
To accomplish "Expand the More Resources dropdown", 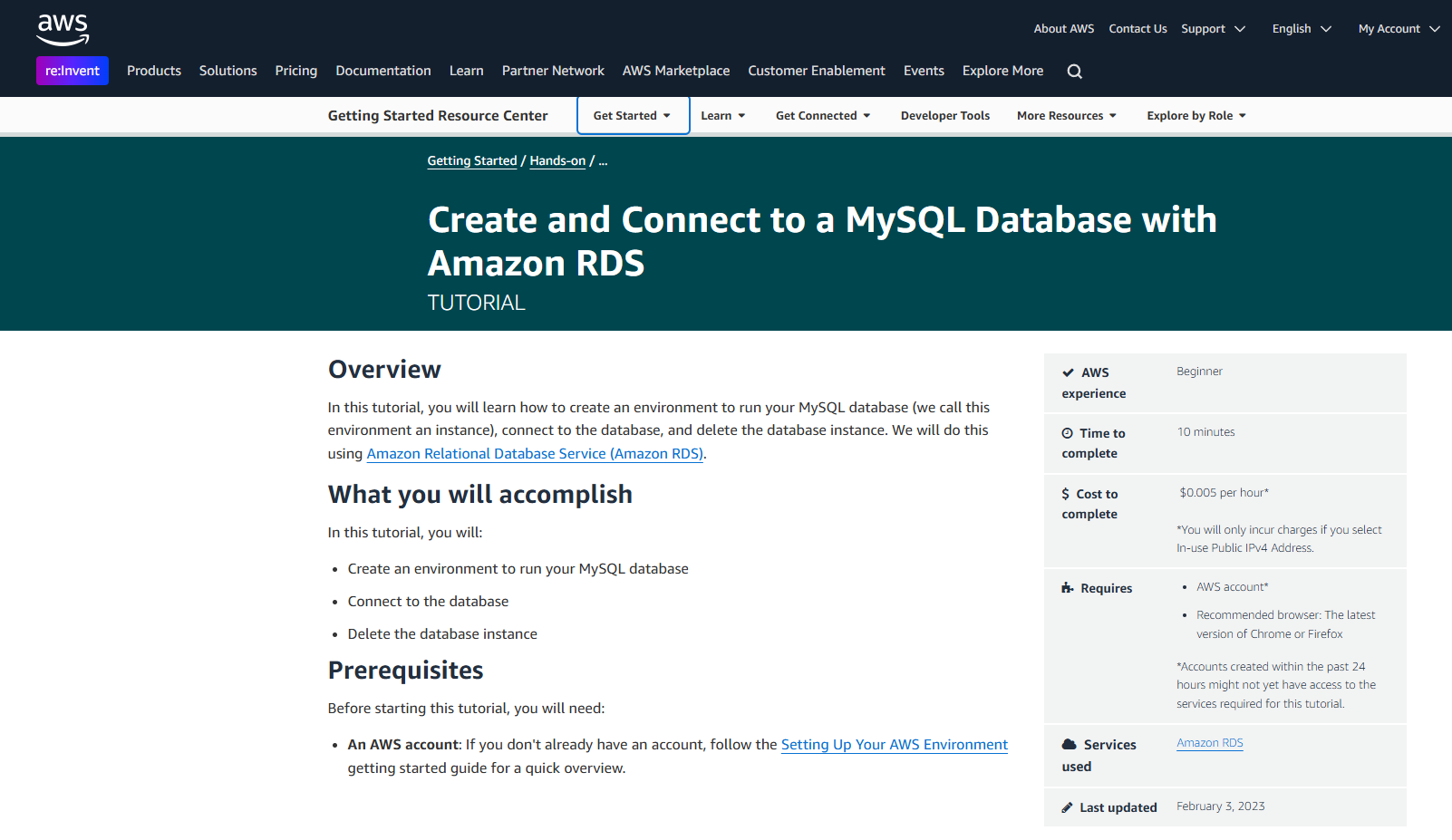I will (1067, 116).
